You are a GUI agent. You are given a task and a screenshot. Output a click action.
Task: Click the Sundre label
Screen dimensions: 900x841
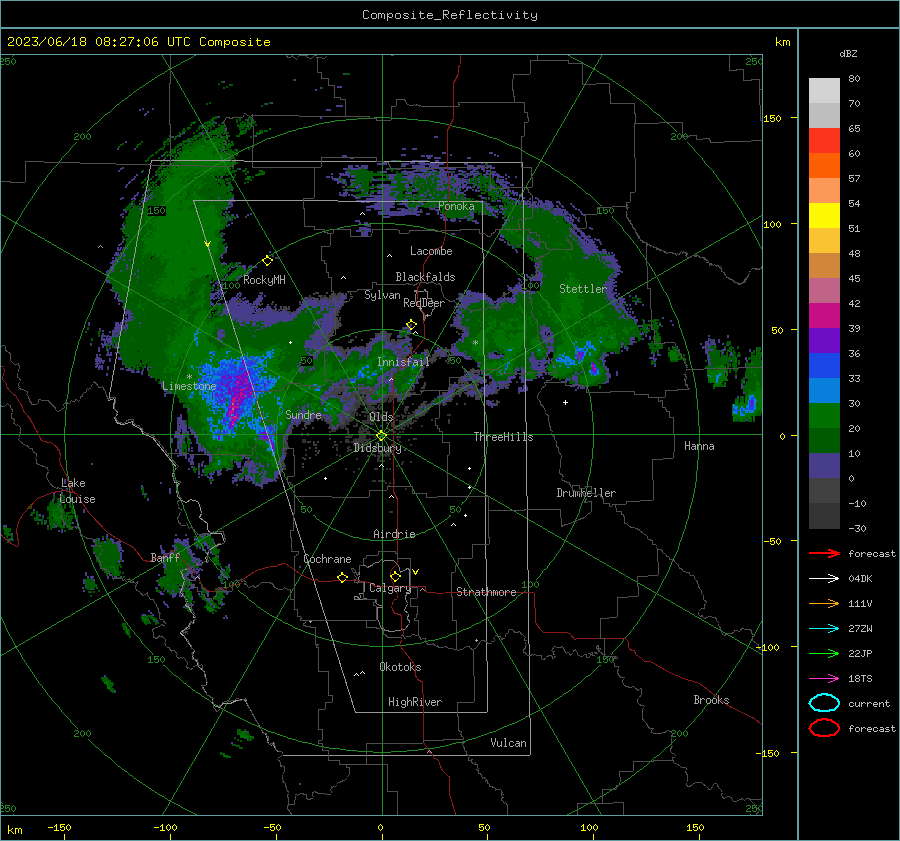[x=303, y=414]
